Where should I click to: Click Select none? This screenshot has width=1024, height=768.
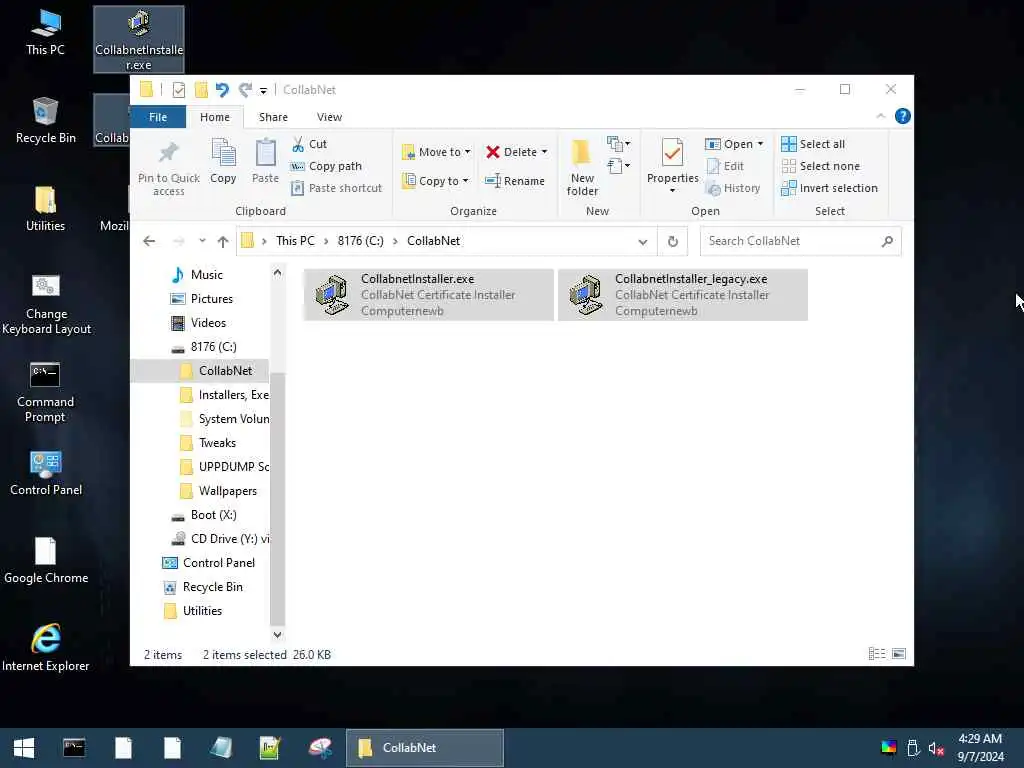[820, 166]
